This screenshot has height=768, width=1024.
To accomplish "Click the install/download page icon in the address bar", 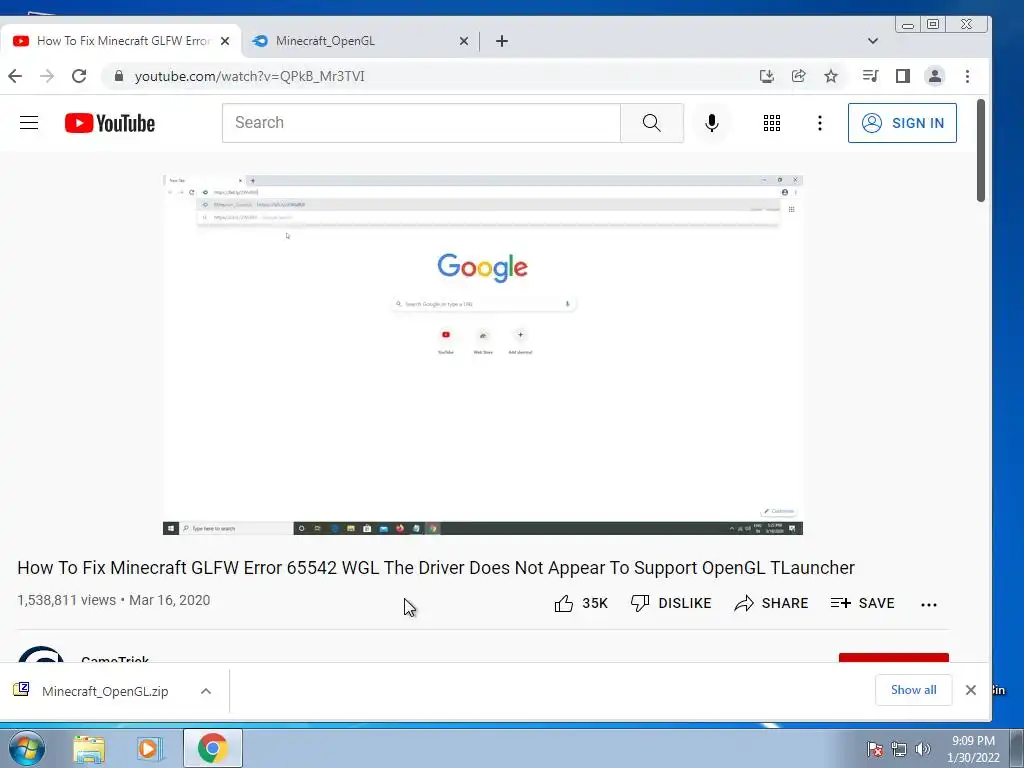I will click(x=767, y=76).
